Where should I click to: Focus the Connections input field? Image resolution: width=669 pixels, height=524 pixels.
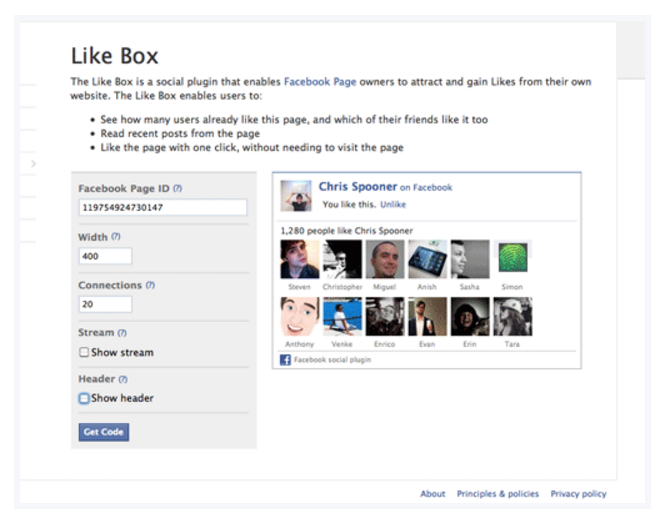click(x=105, y=304)
